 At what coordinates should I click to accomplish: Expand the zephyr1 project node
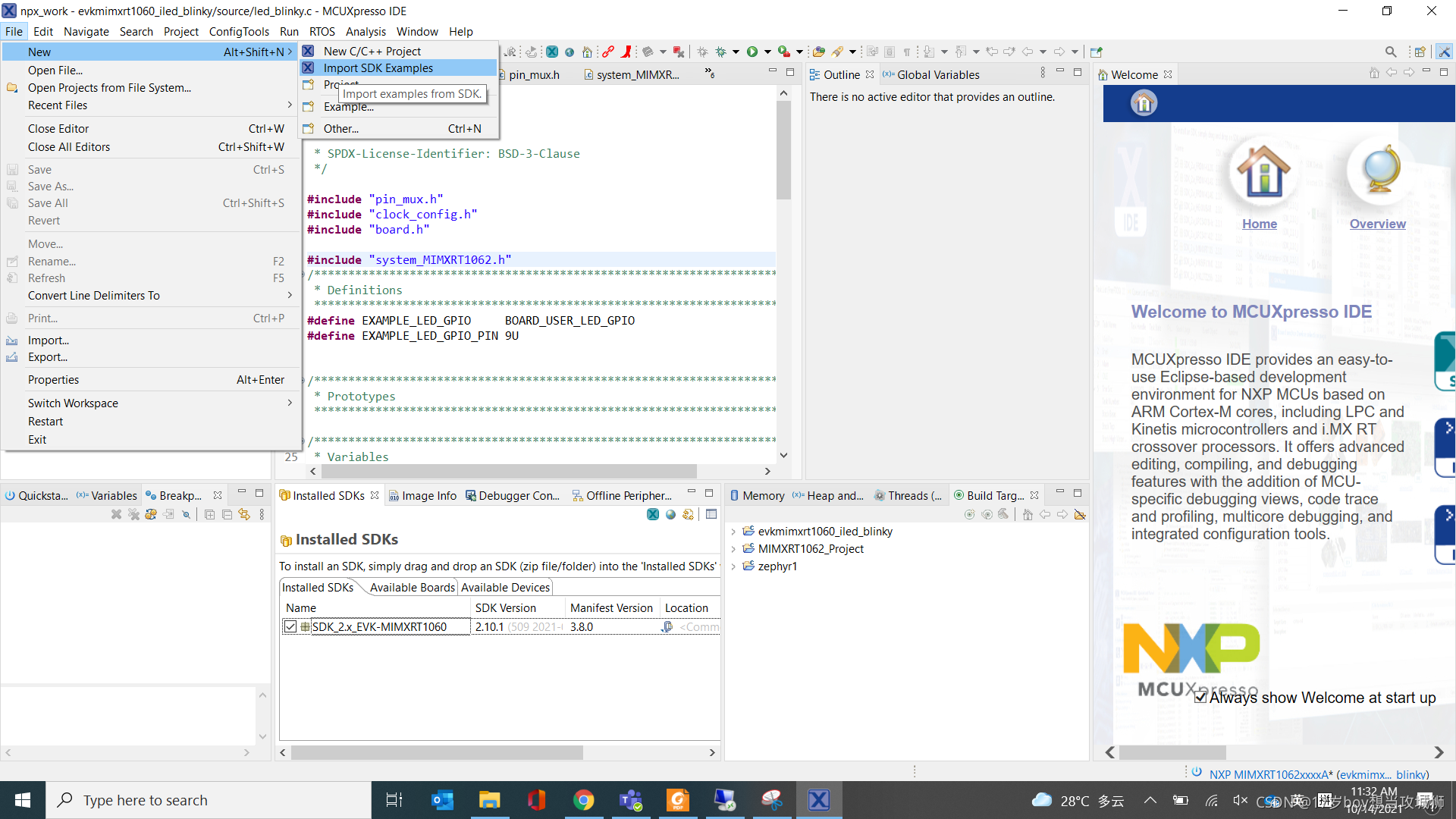[x=733, y=566]
